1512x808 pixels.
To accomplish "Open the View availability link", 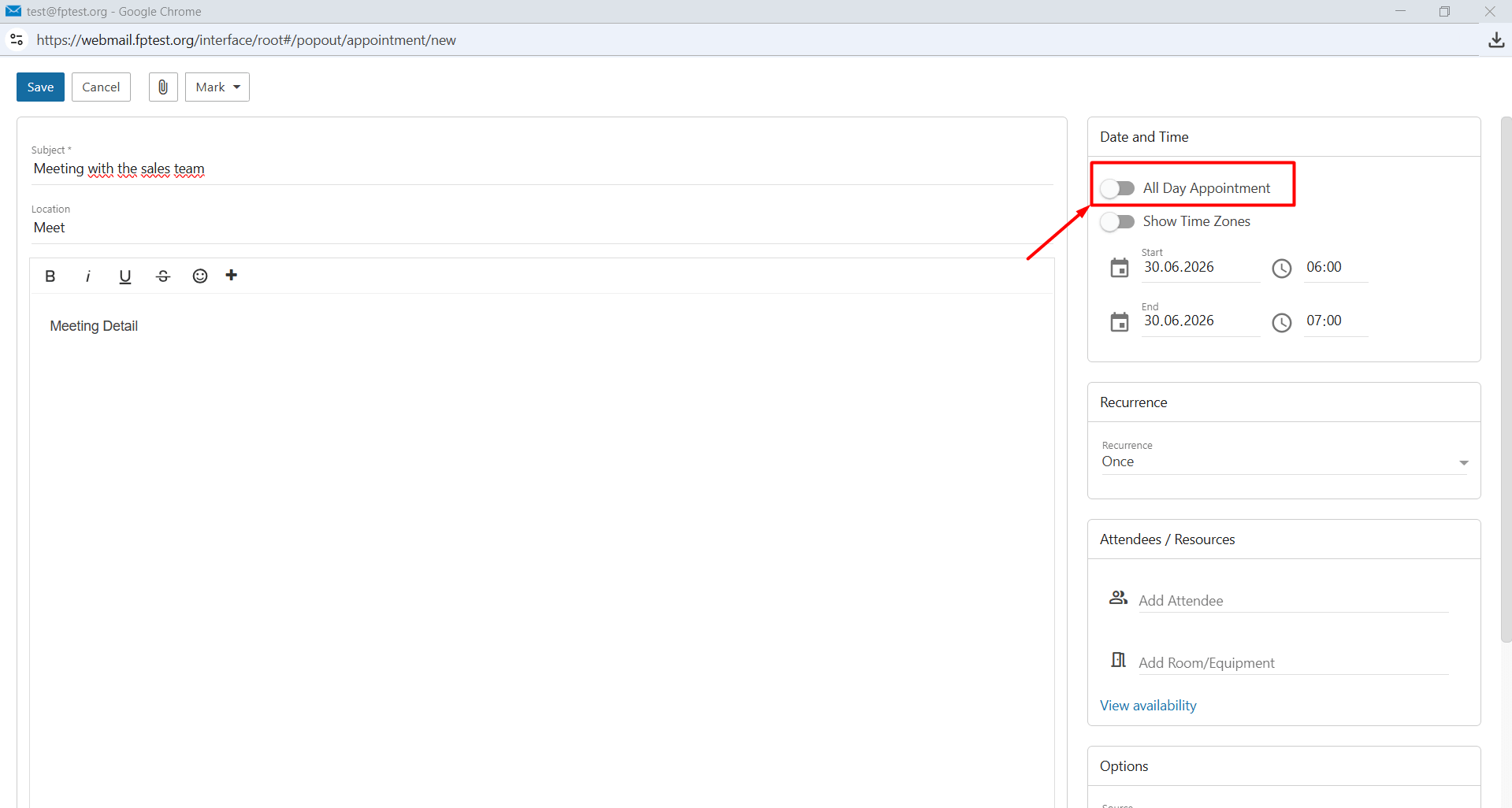I will coord(1148,706).
